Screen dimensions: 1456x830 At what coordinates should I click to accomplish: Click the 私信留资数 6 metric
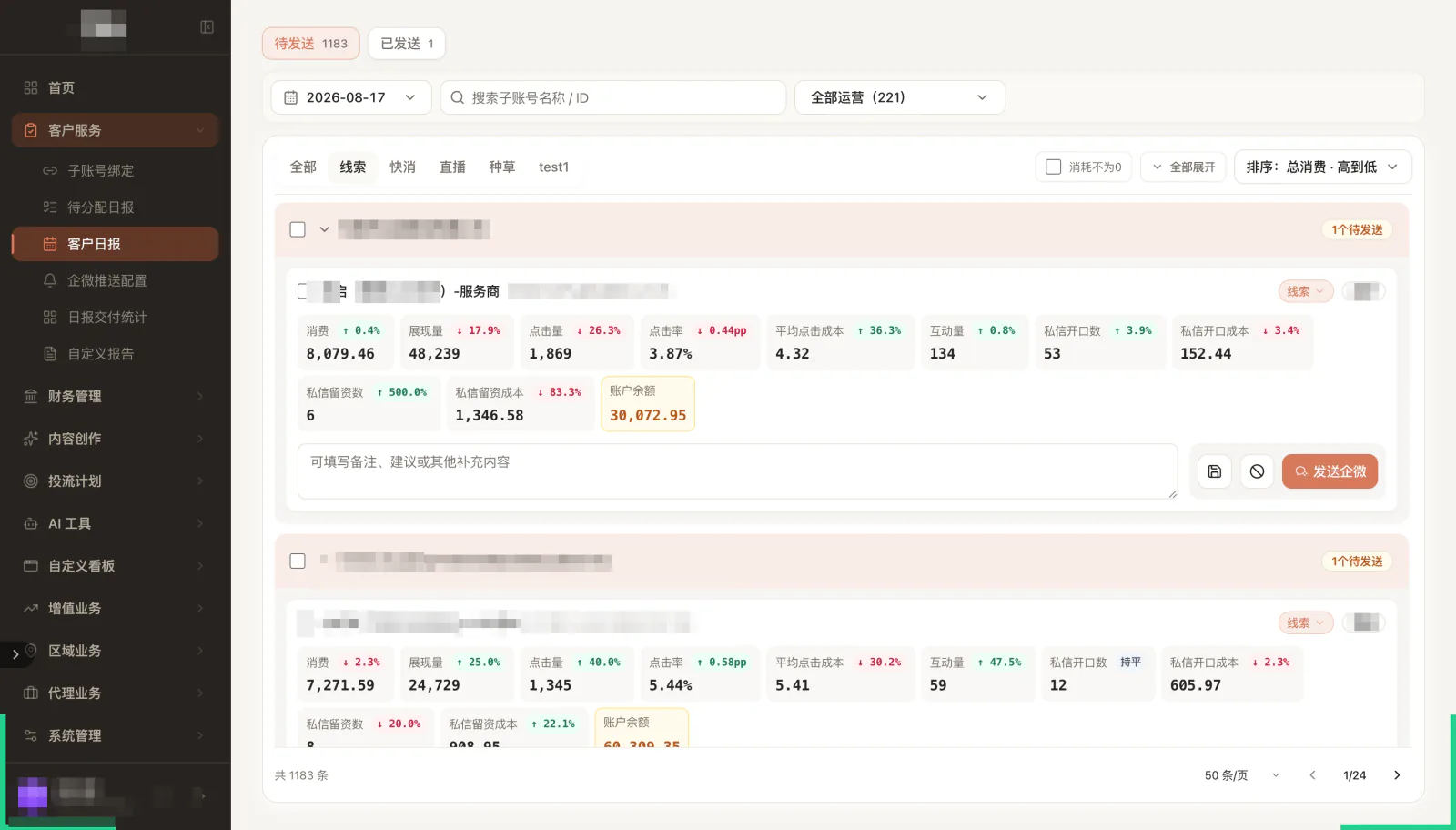369,403
